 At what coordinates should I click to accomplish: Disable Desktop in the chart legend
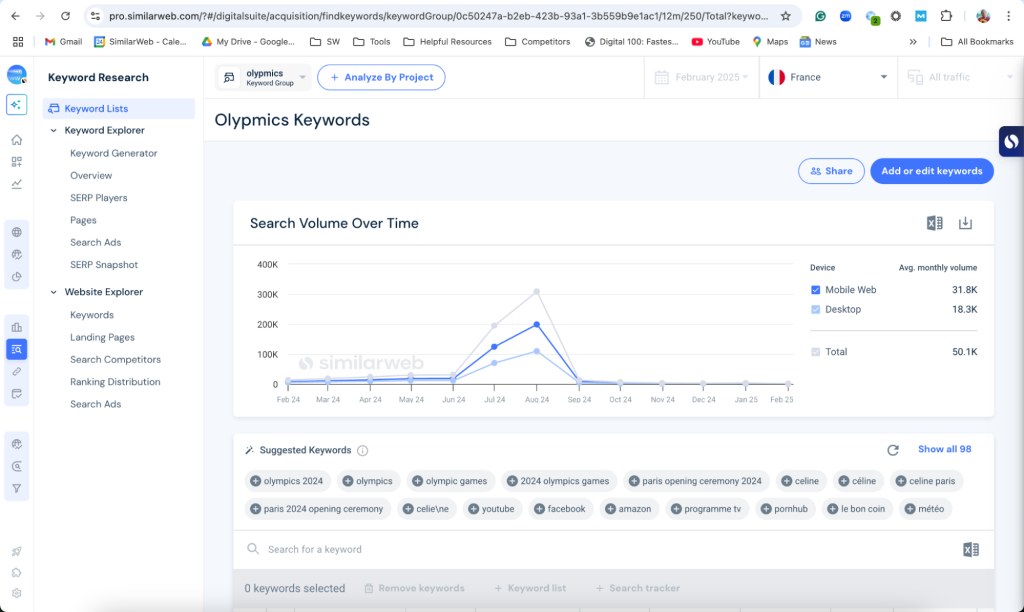[815, 309]
